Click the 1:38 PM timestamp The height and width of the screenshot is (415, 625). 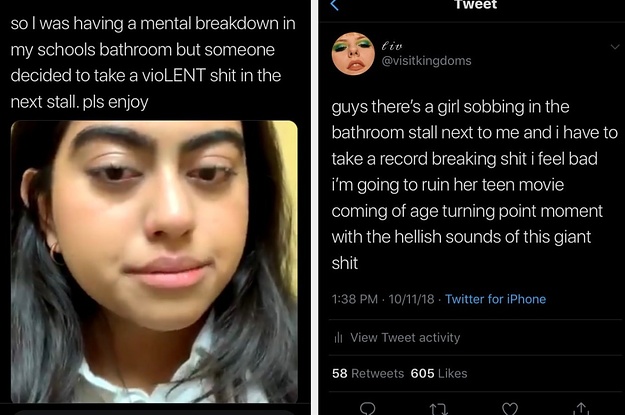pos(354,299)
